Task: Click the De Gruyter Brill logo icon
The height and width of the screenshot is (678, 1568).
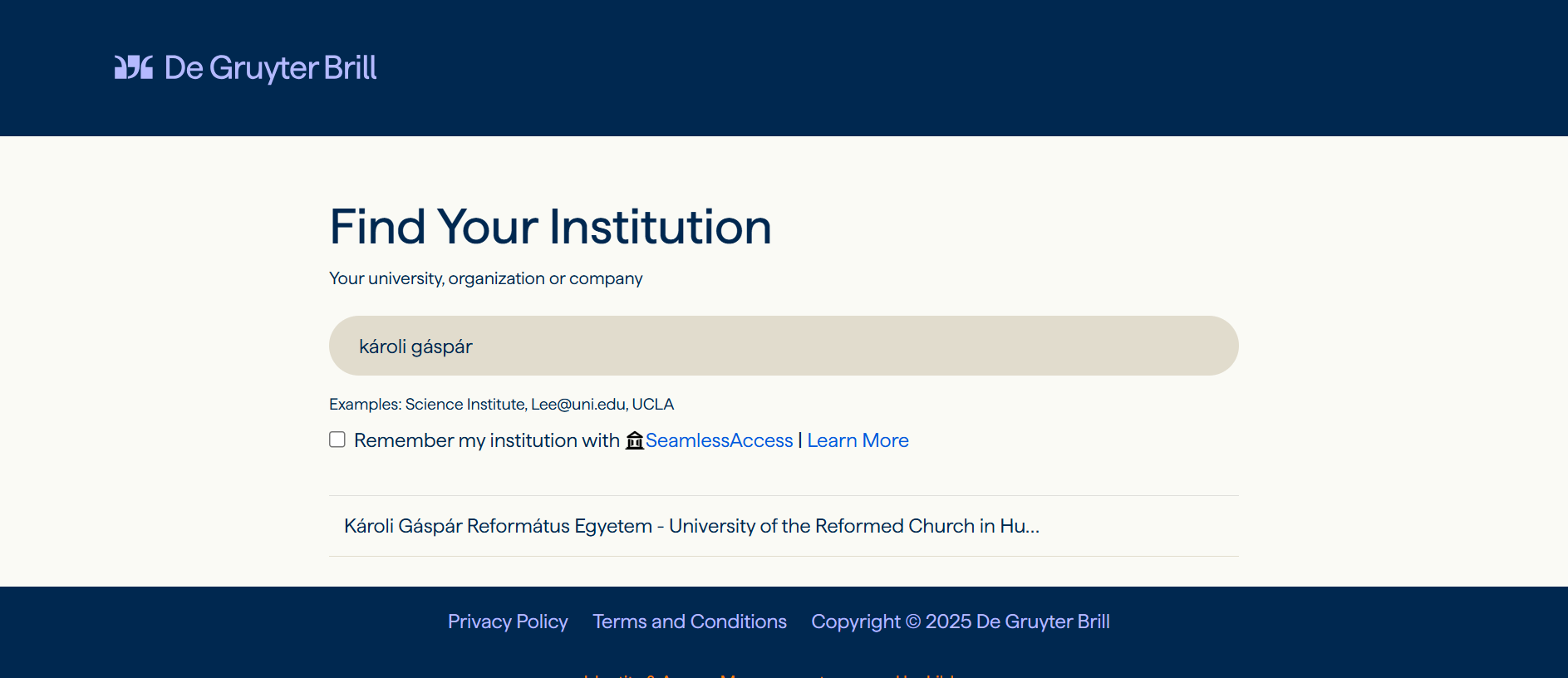Action: point(134,67)
